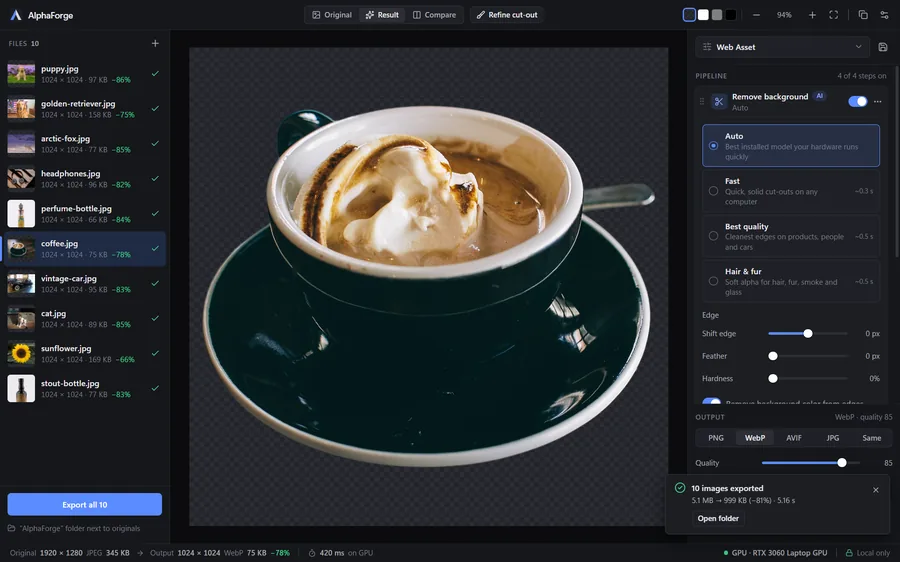Viewport: 900px width, 562px height.
Task: Select the black background swatch
Action: click(x=731, y=15)
